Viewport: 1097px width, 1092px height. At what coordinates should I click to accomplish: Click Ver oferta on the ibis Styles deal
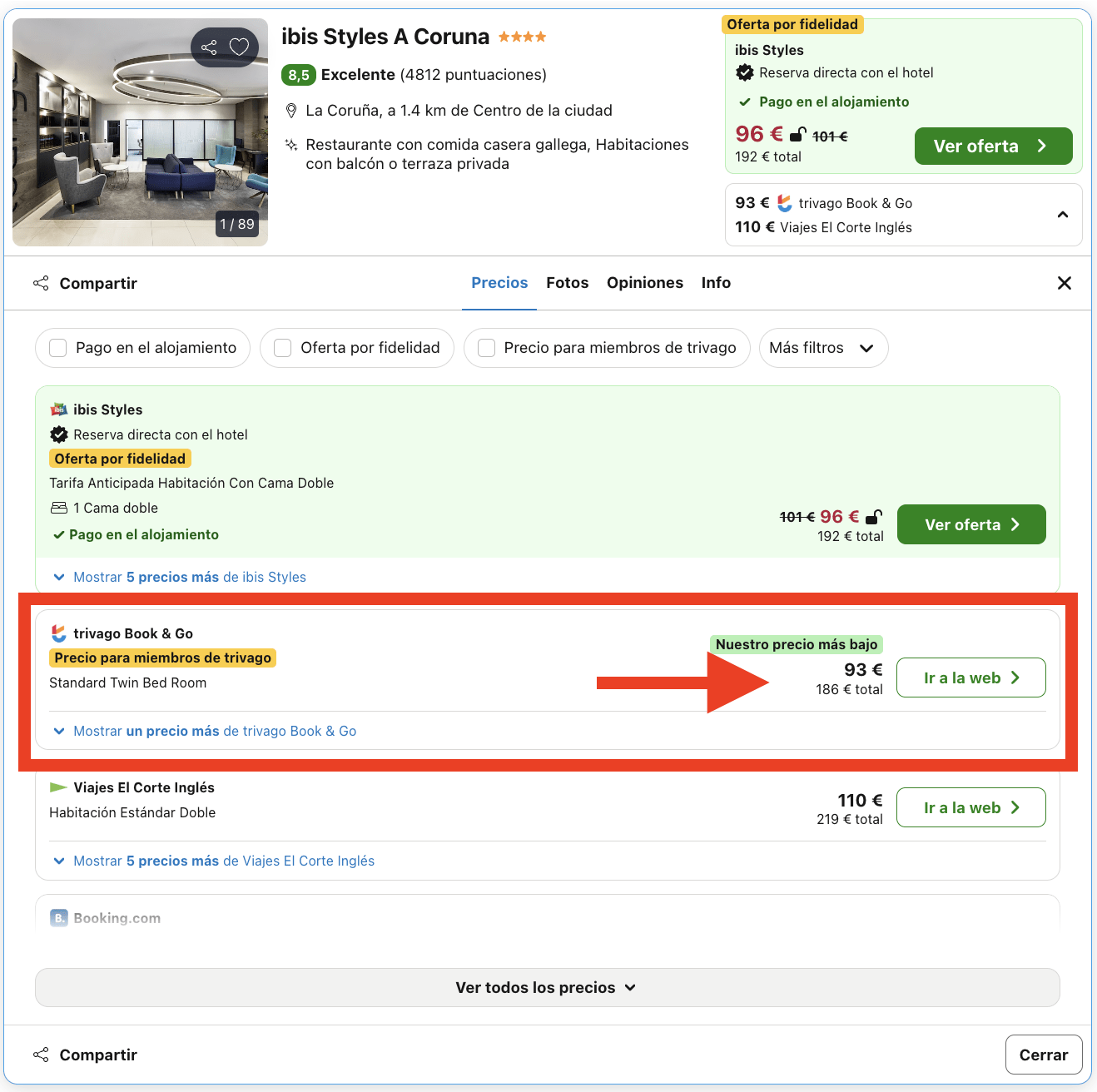(970, 524)
